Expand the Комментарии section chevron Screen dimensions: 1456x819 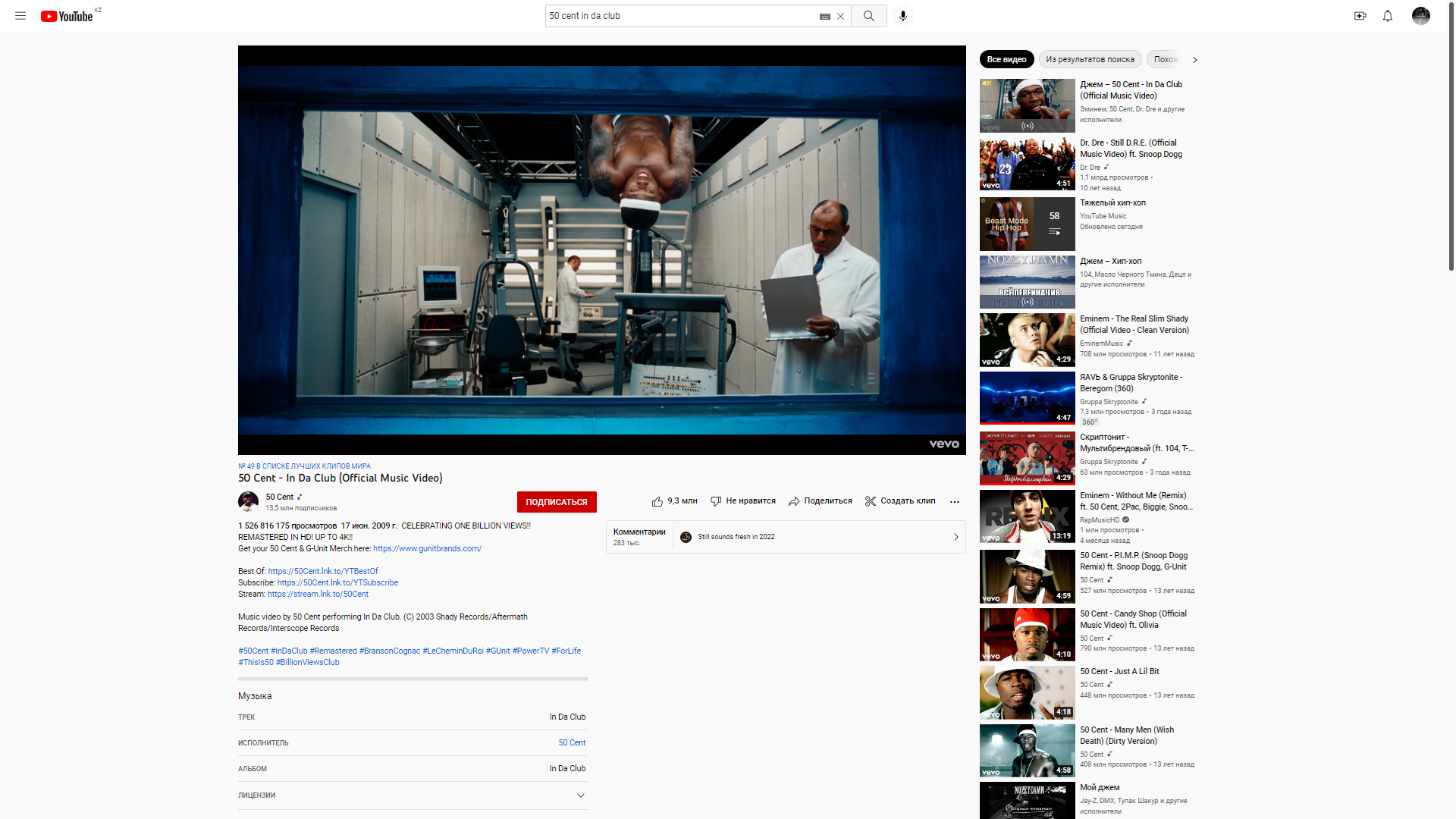[x=955, y=537]
